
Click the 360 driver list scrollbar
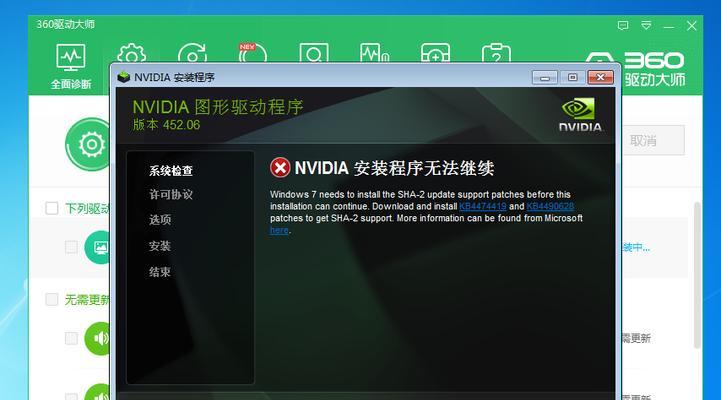[697, 275]
